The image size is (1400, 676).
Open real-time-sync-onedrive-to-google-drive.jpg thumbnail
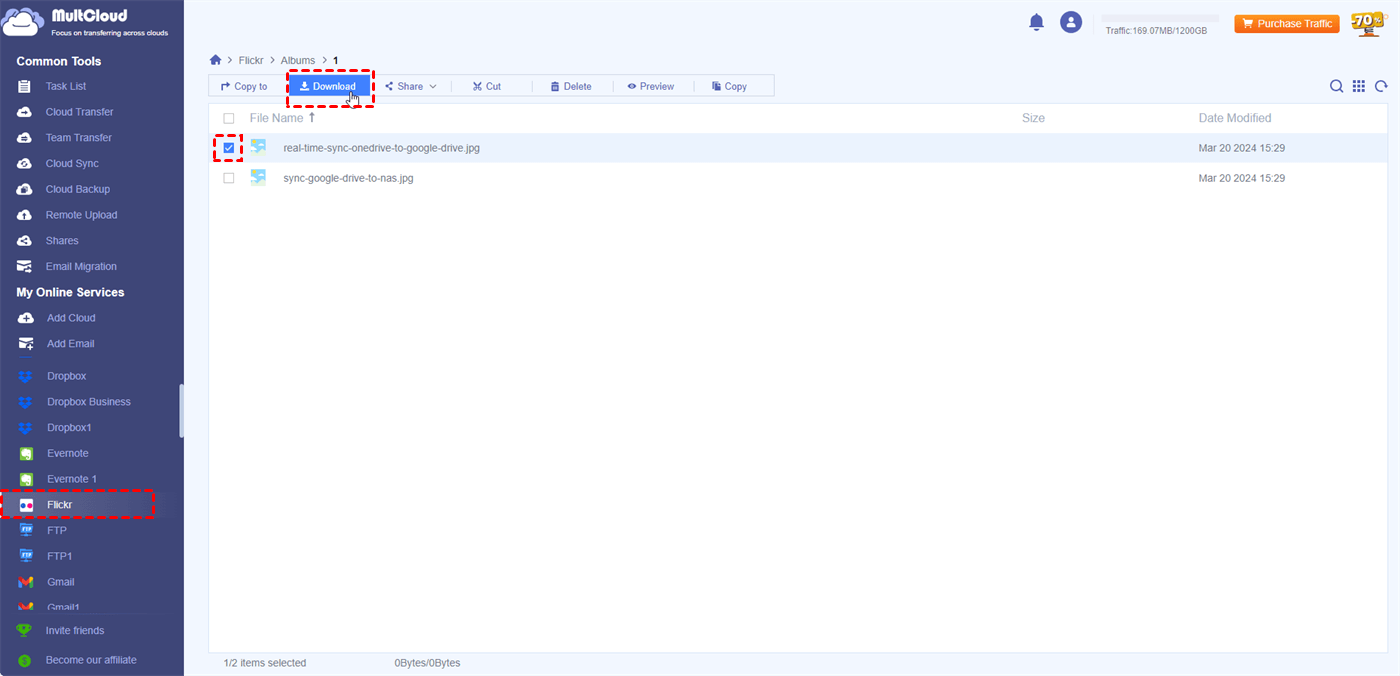point(258,147)
